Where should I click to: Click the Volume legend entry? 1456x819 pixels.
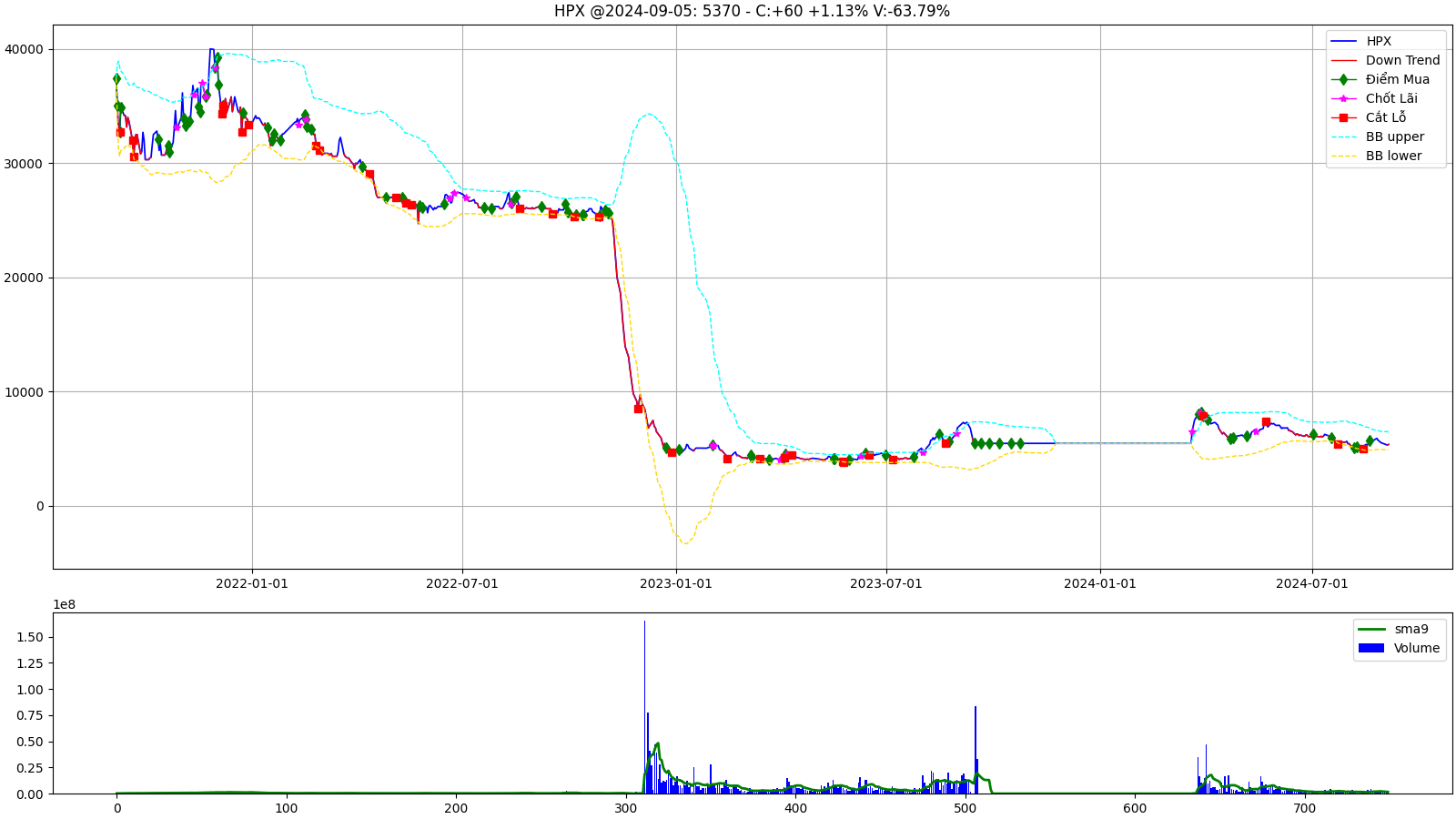pyautogui.click(x=1399, y=648)
